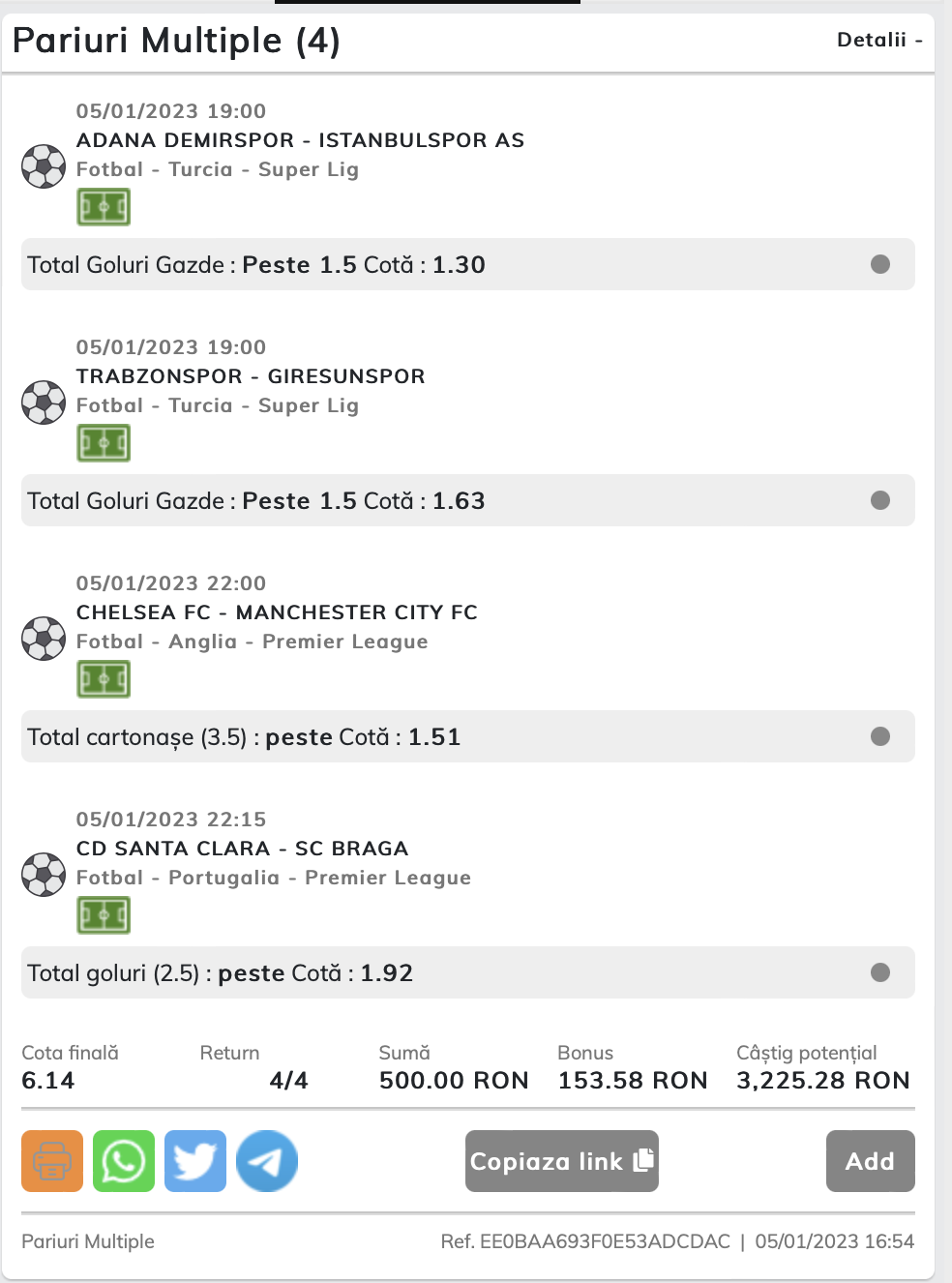
Task: Share bet slip on Twitter icon
Action: 195,1161
